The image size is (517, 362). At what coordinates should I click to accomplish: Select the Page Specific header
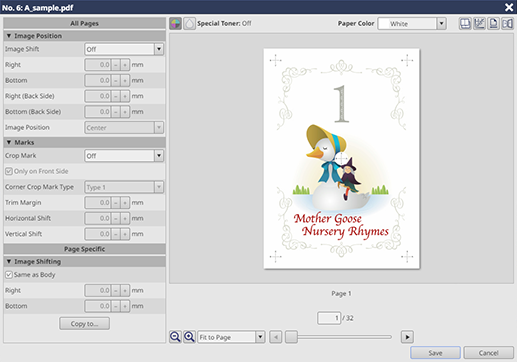coord(84,249)
